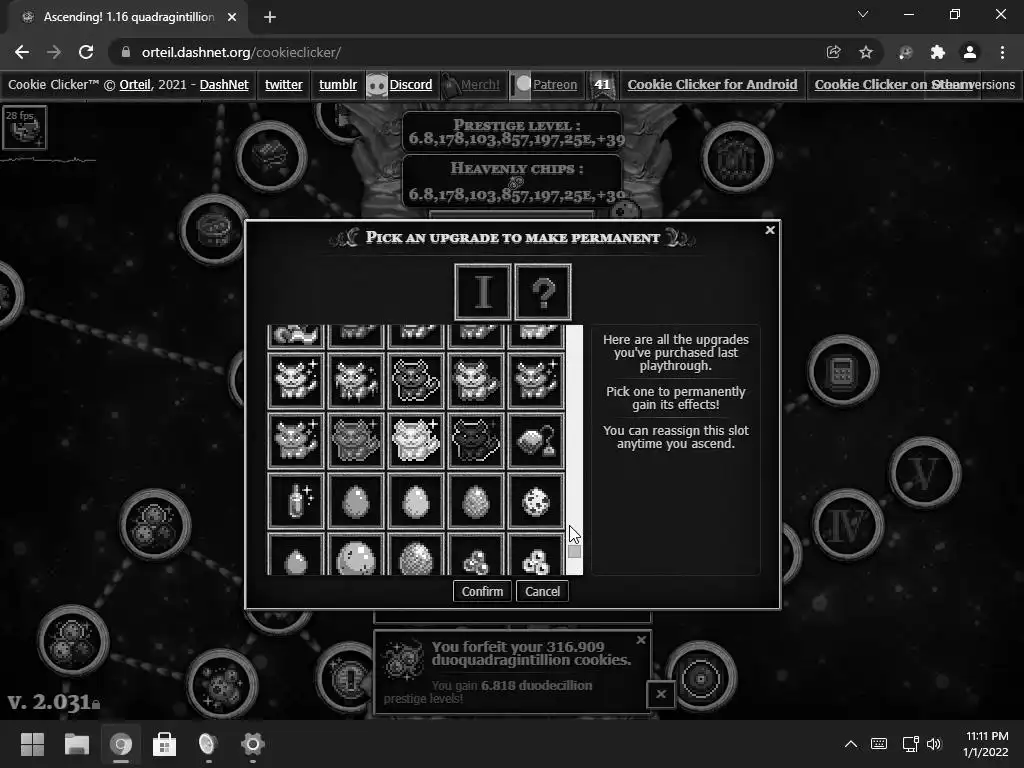Viewport: 1024px width, 768px height.
Task: Select the calculator-like heavenly upgrade node
Action: click(842, 371)
